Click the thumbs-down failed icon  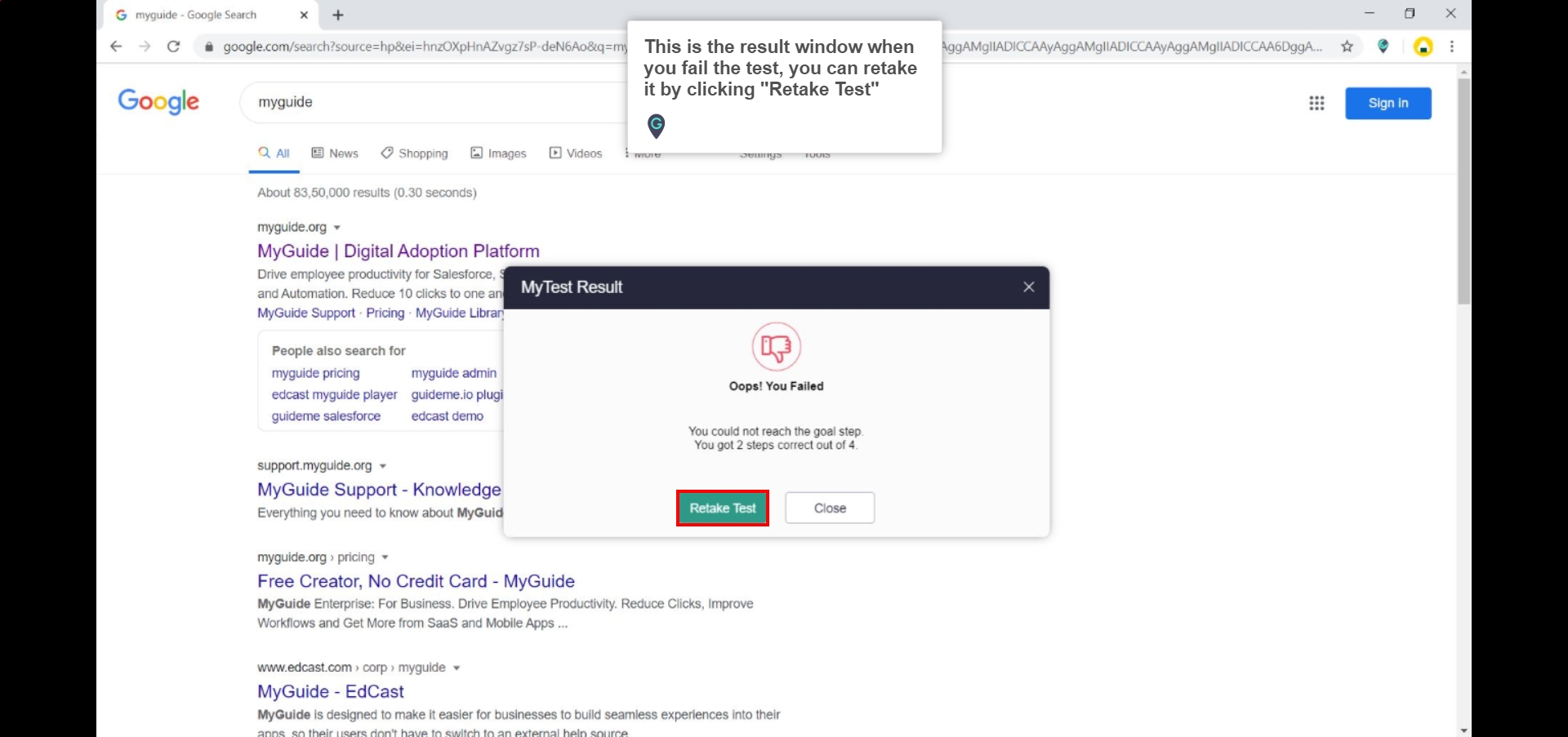click(776, 347)
